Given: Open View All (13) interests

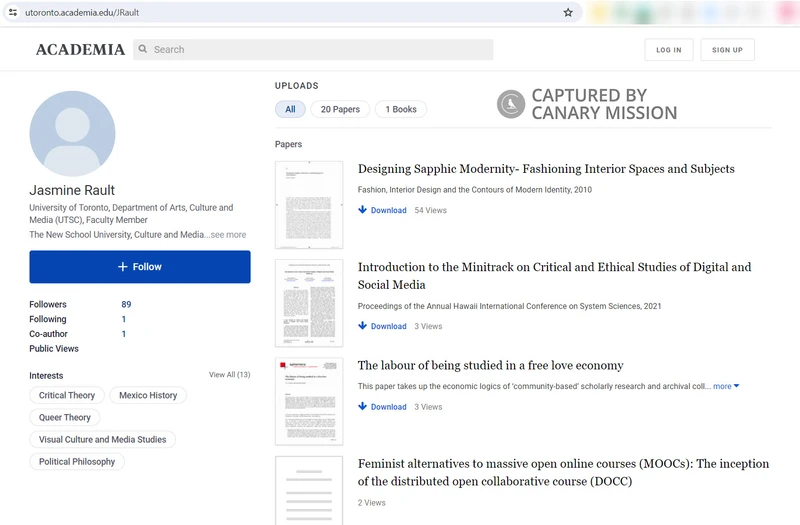Looking at the screenshot, I should coord(230,374).
